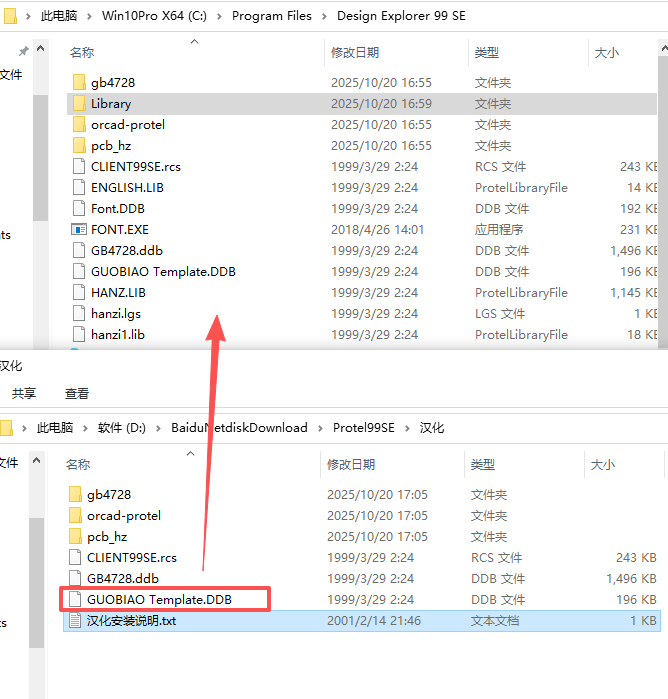This screenshot has width=668, height=699.
Task: Expand the chevron after Protel99SE in lower address bar
Action: pyautogui.click(x=407, y=428)
